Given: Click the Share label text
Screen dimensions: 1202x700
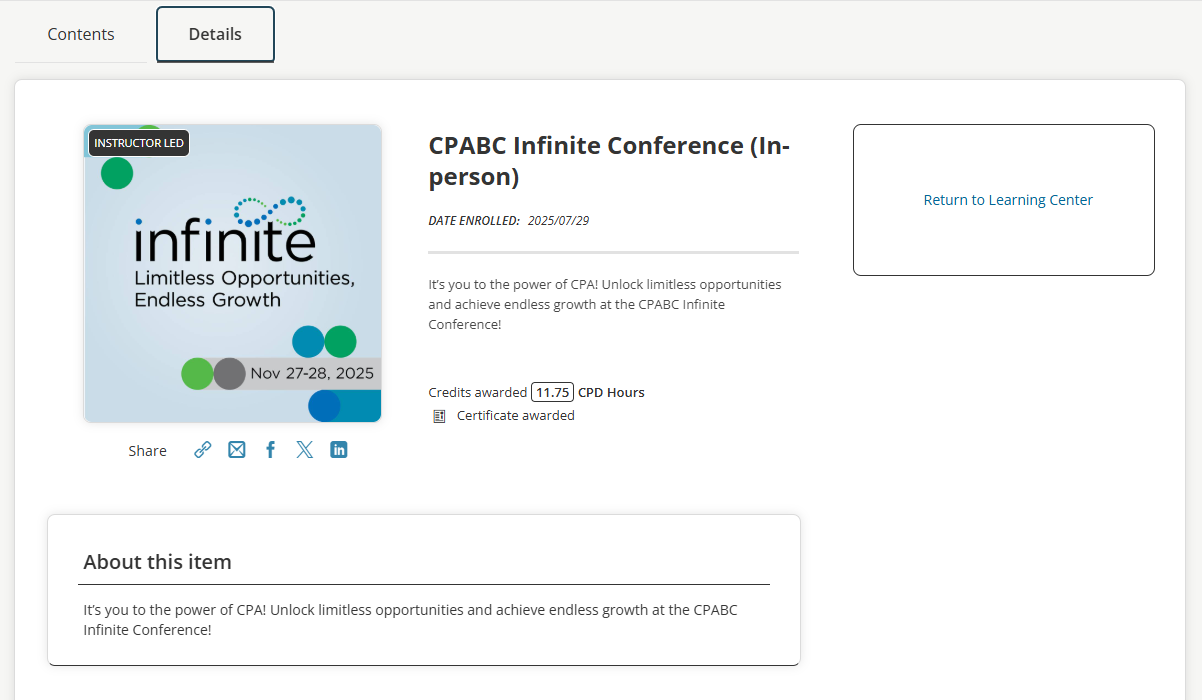Looking at the screenshot, I should point(147,451).
